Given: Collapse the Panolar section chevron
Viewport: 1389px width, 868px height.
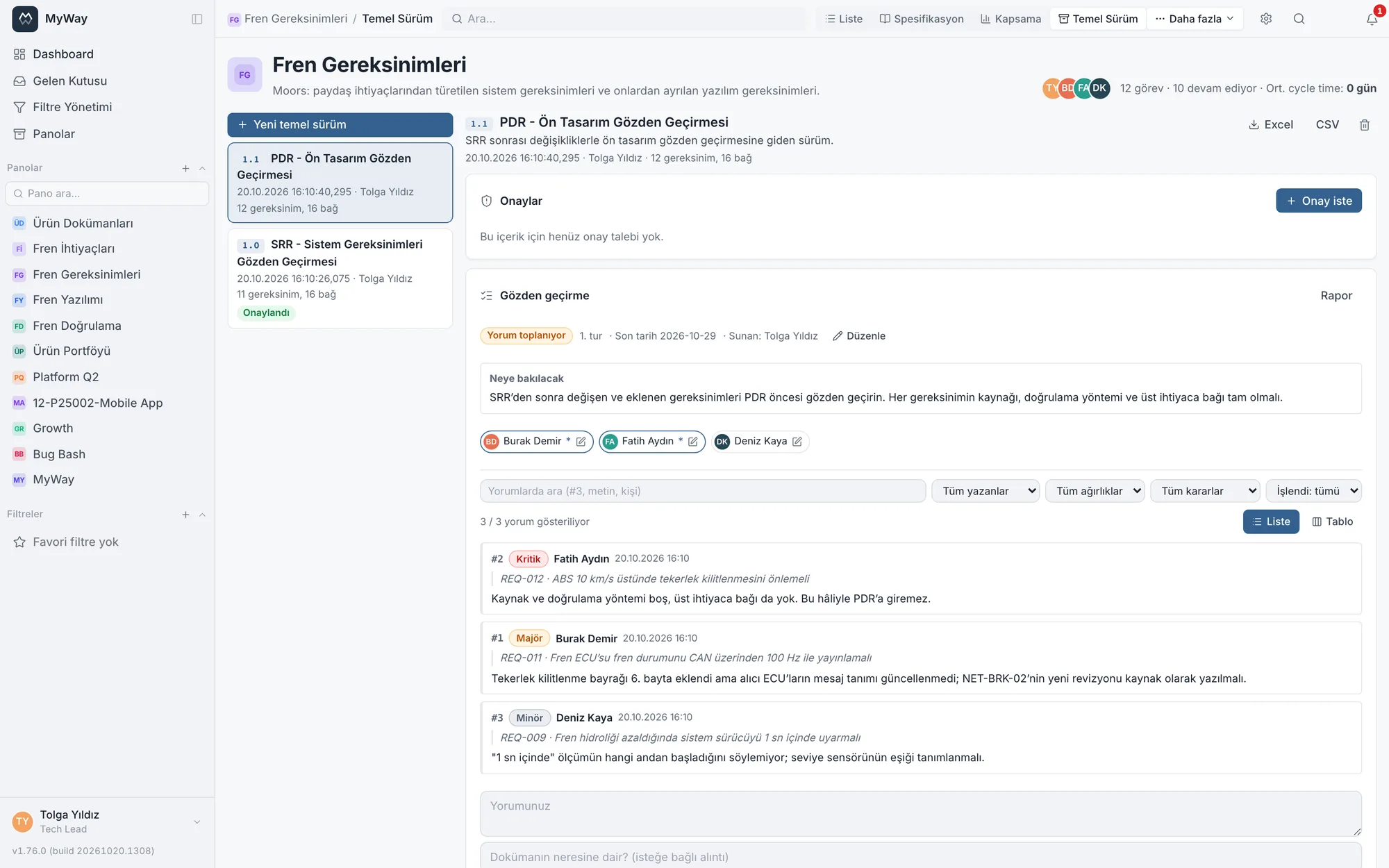Looking at the screenshot, I should [202, 168].
